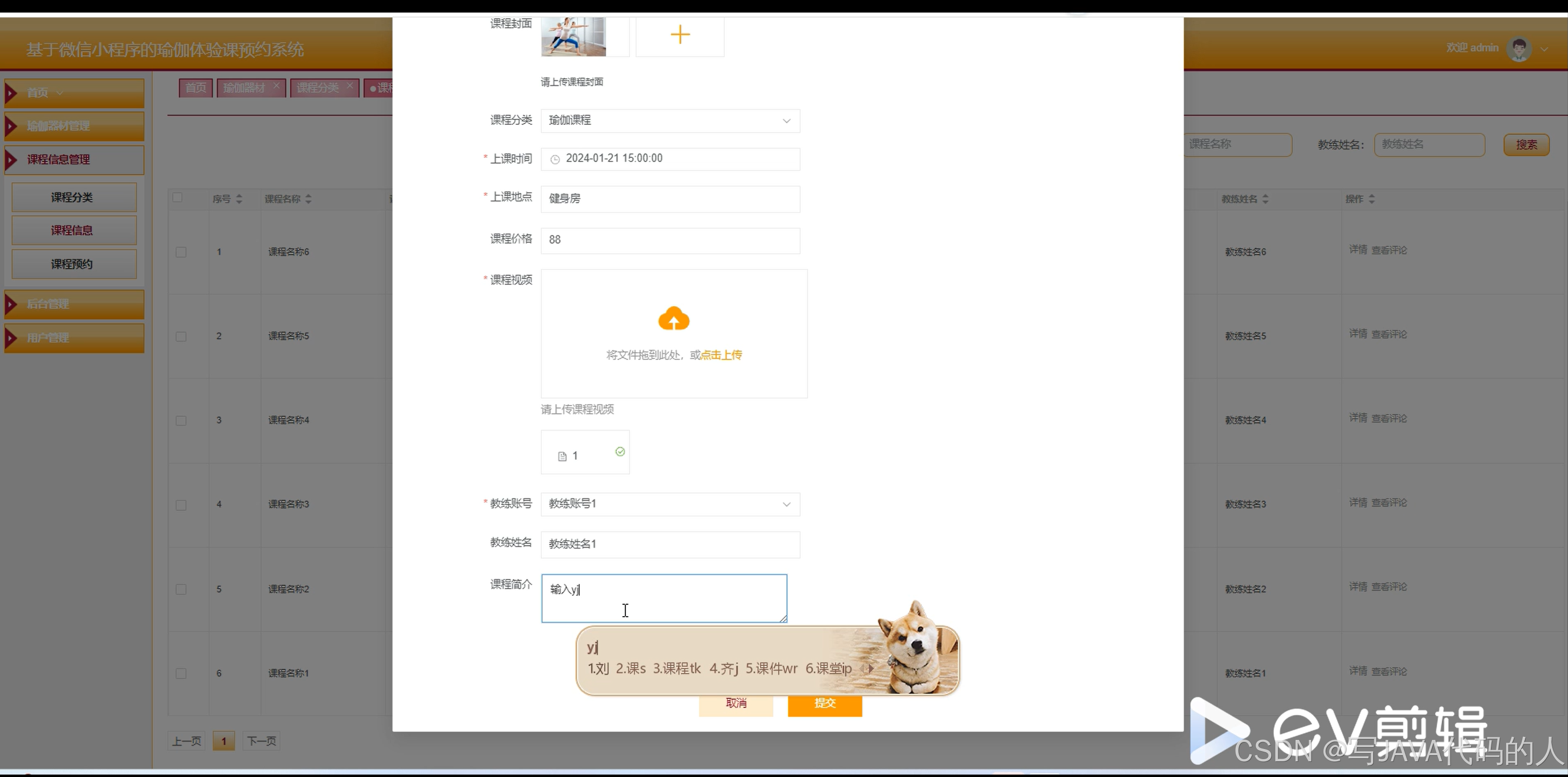Toggle the select-all checkbox in table header
Screen dimensions: 1568x777
(177, 197)
